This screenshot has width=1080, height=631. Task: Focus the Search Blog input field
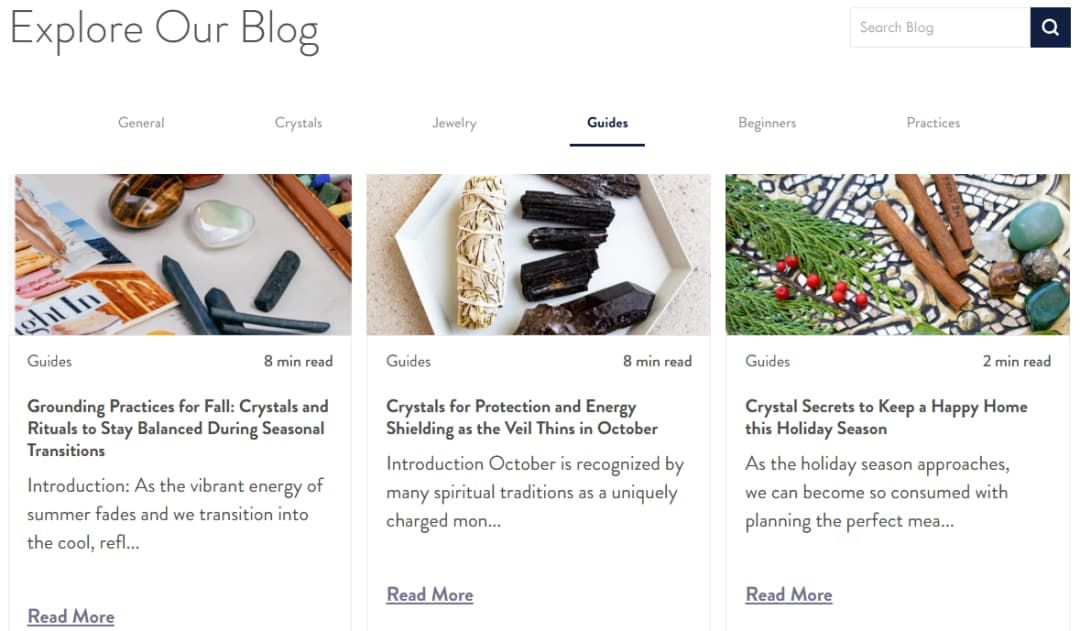point(940,28)
